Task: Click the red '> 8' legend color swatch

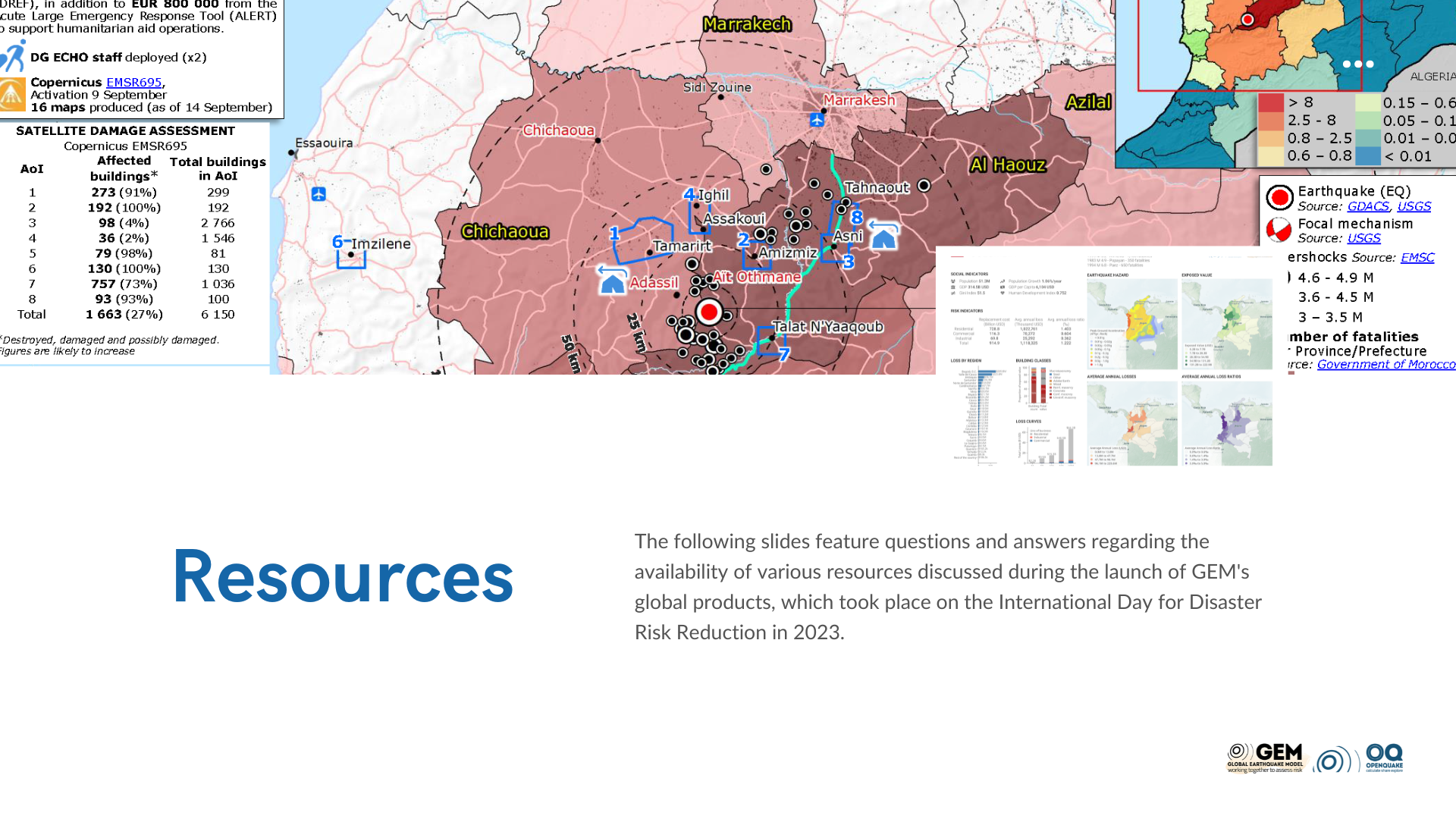Action: tap(1271, 102)
